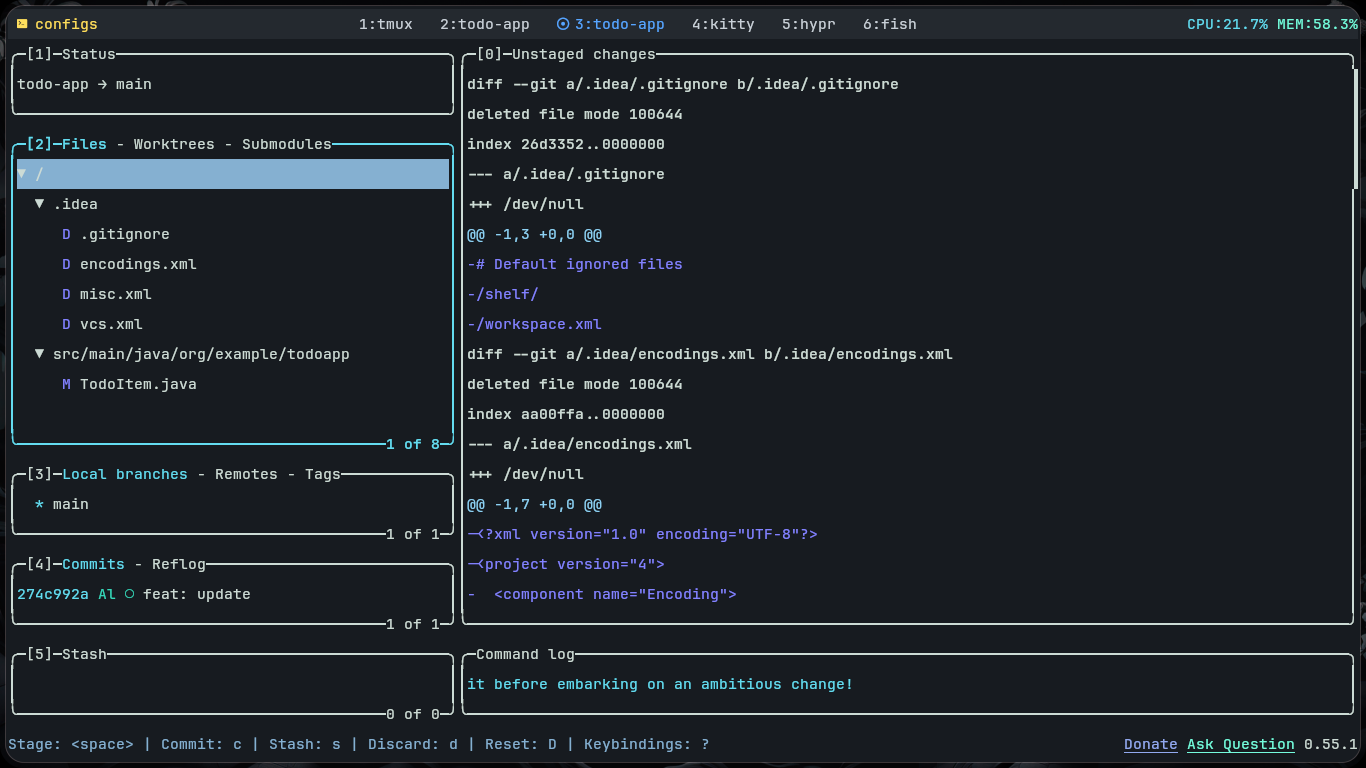Click the D status marker for vcs.xml
The image size is (1366, 768).
pos(66,324)
